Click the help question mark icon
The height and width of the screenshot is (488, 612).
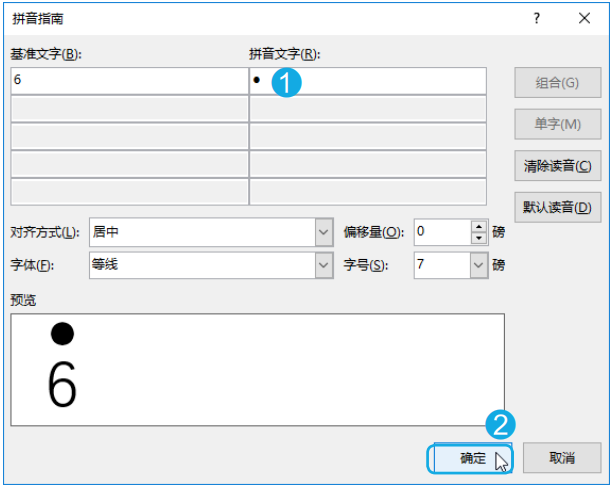click(x=537, y=18)
